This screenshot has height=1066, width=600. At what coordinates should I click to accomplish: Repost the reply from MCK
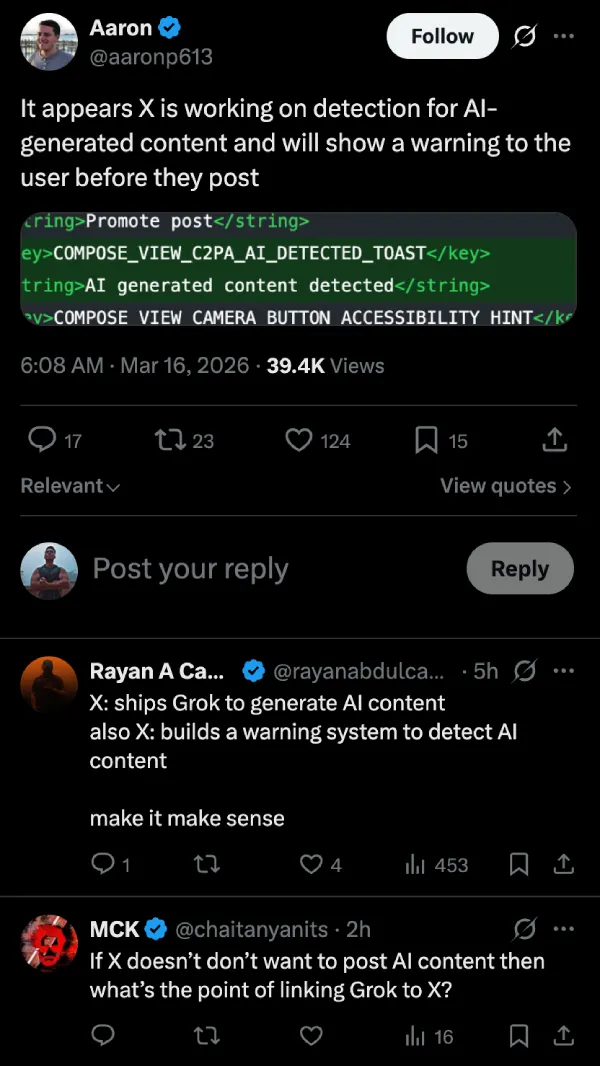[206, 1036]
